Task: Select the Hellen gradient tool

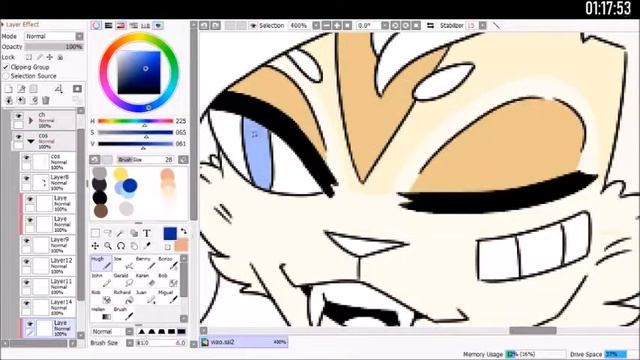Action: (101, 313)
